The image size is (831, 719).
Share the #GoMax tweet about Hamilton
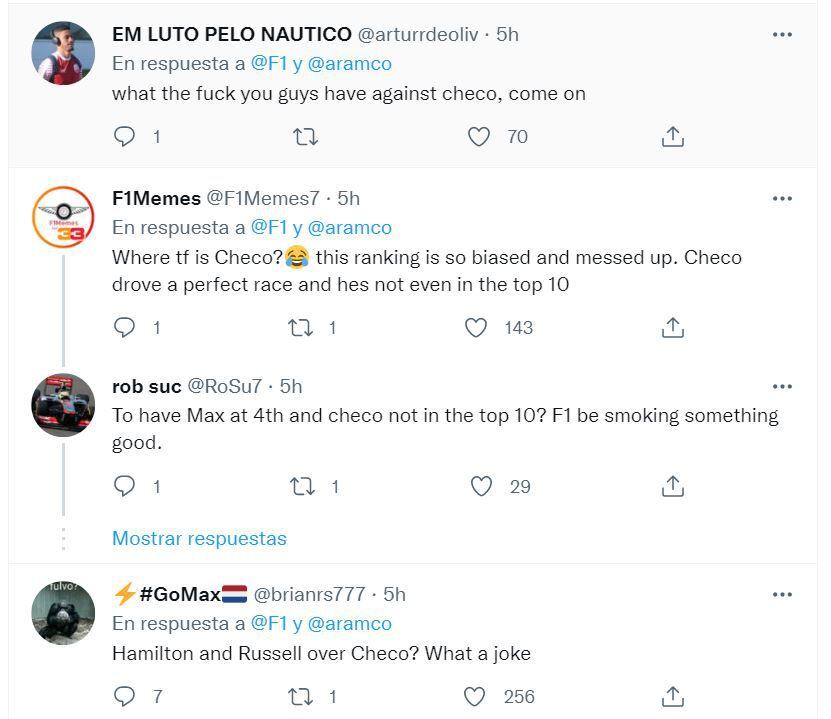673,696
